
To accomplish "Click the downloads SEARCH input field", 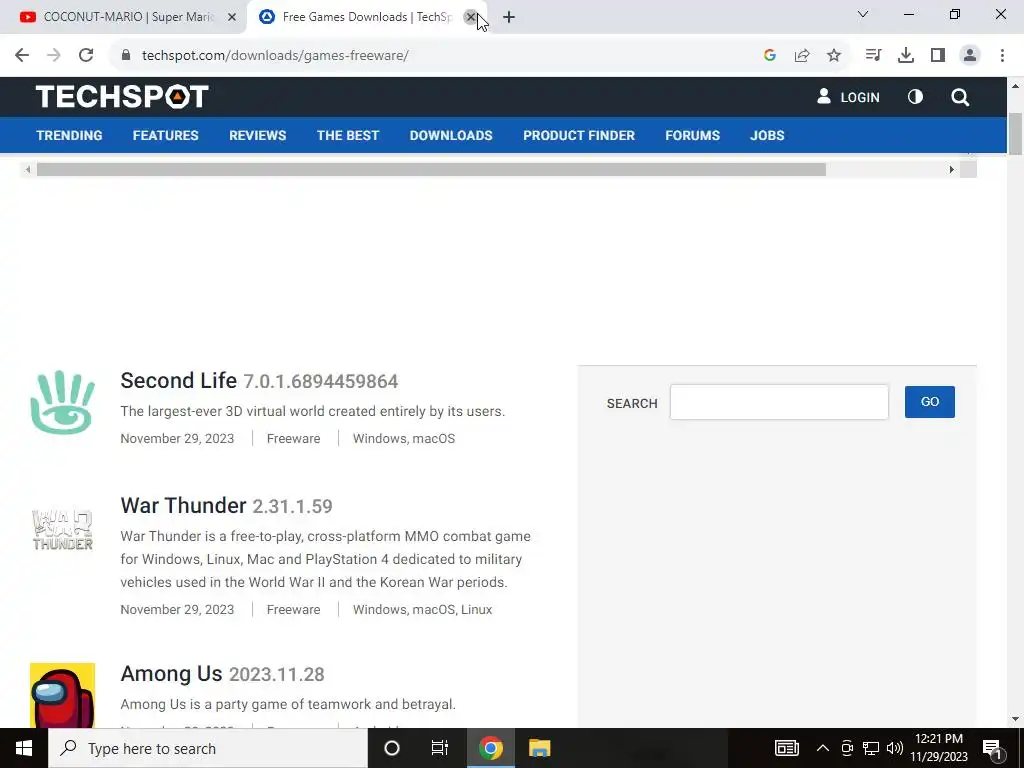I will coord(779,402).
